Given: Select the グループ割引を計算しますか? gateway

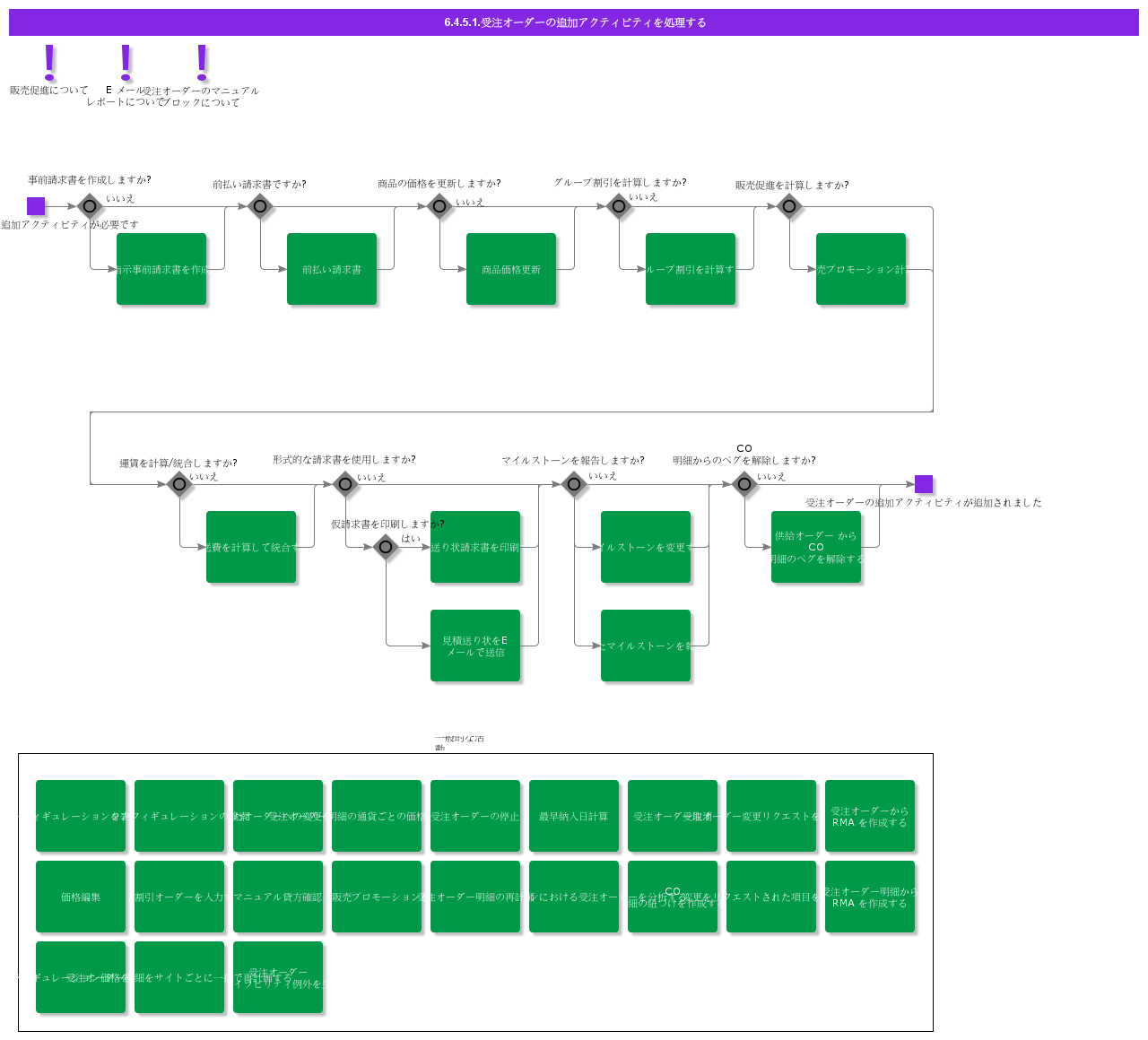Looking at the screenshot, I should pos(619,206).
